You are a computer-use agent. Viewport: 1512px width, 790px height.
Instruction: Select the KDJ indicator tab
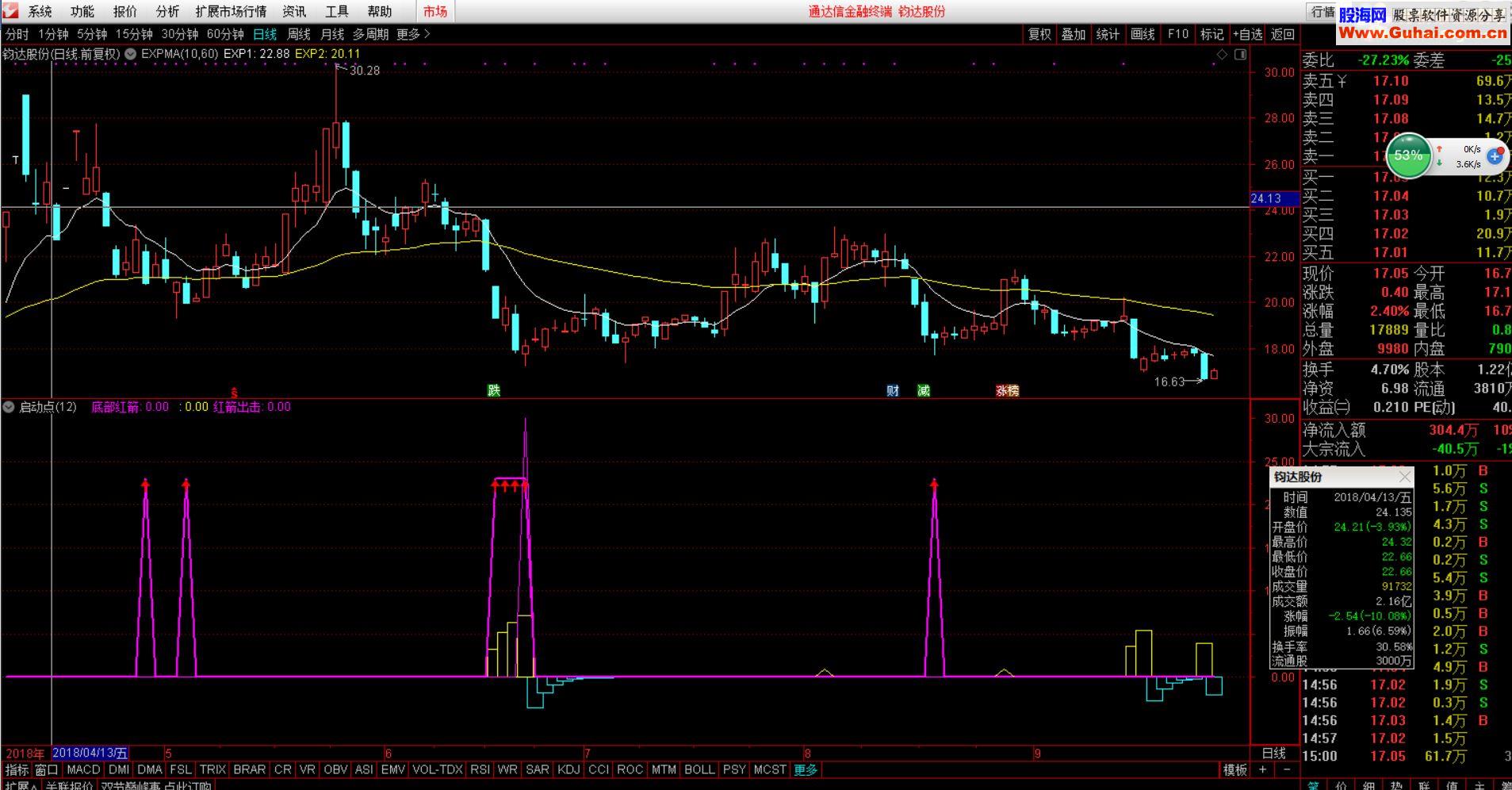[x=568, y=769]
